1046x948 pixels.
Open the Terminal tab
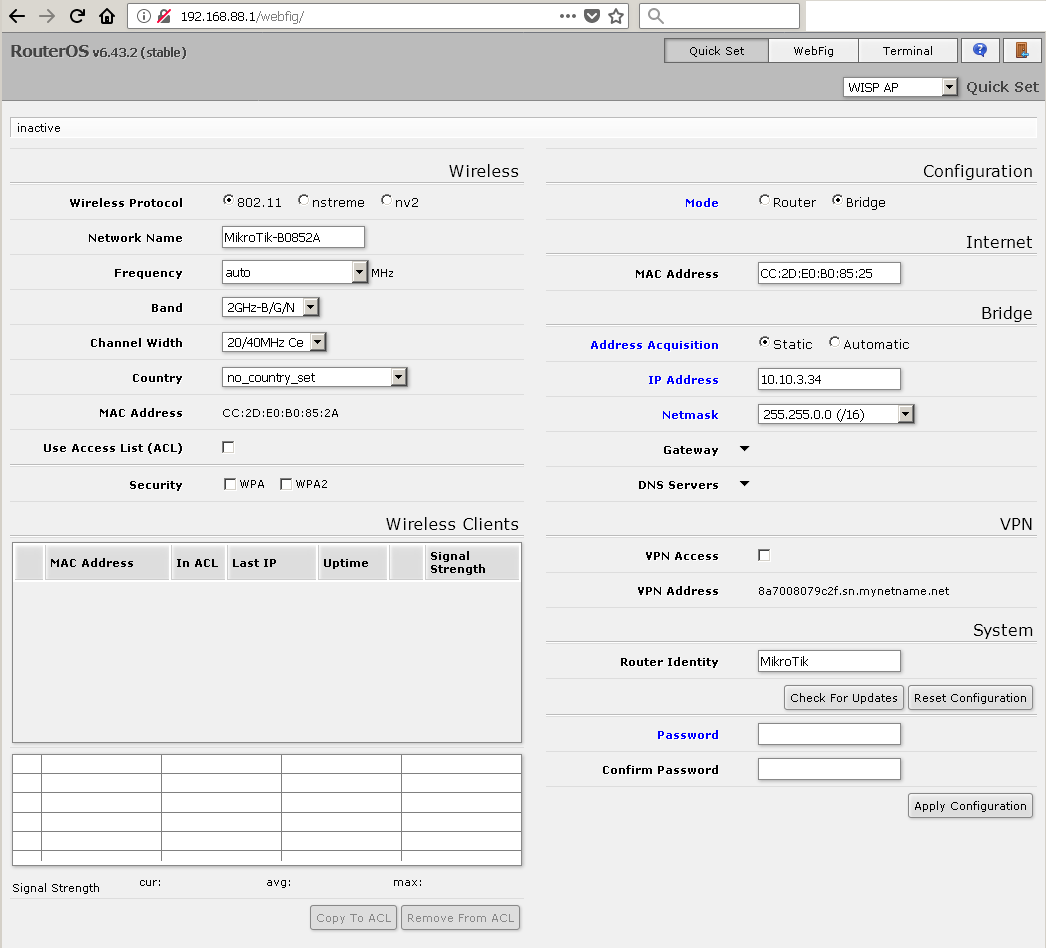click(x=907, y=51)
